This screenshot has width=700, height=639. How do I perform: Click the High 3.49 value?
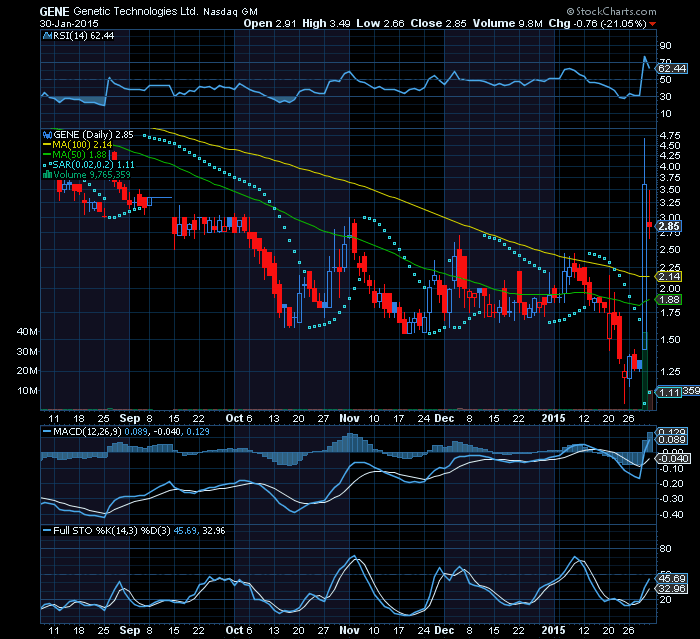coord(326,24)
